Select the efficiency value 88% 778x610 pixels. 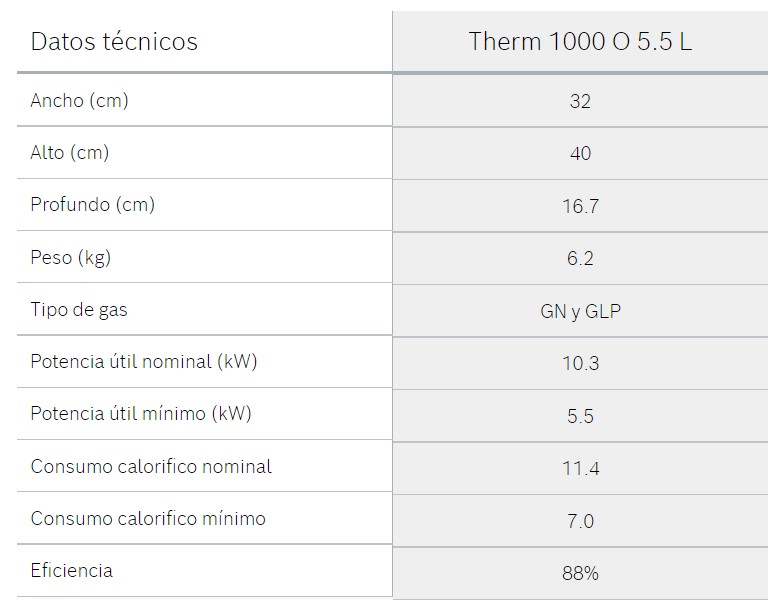click(x=580, y=573)
